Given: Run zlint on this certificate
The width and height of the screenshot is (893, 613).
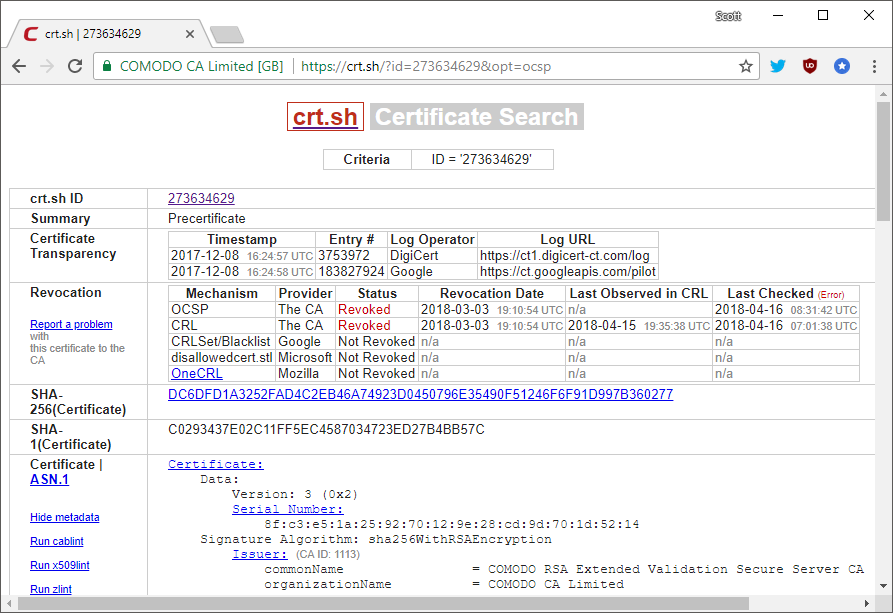Looking at the screenshot, I should [51, 589].
